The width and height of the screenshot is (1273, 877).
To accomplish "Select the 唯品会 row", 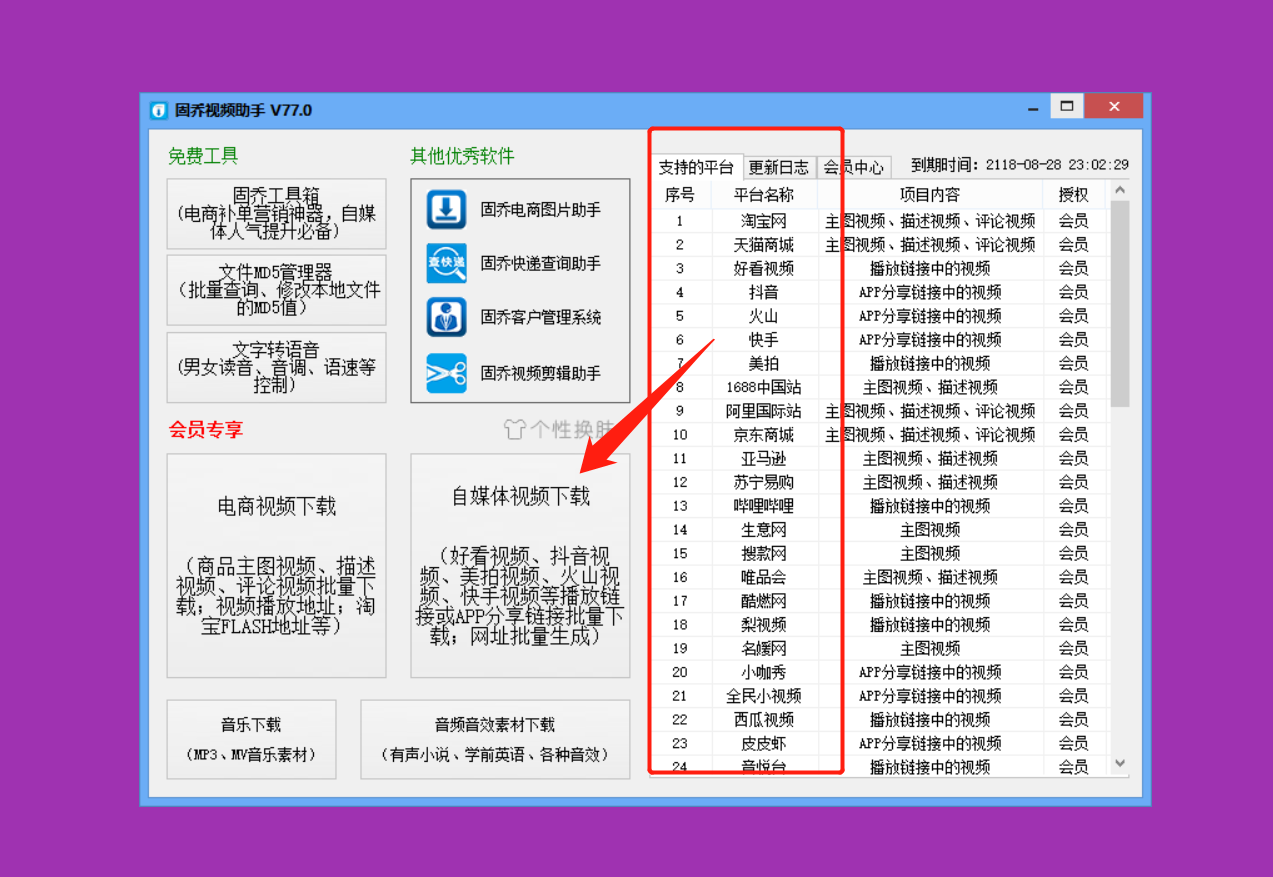I will (879, 577).
